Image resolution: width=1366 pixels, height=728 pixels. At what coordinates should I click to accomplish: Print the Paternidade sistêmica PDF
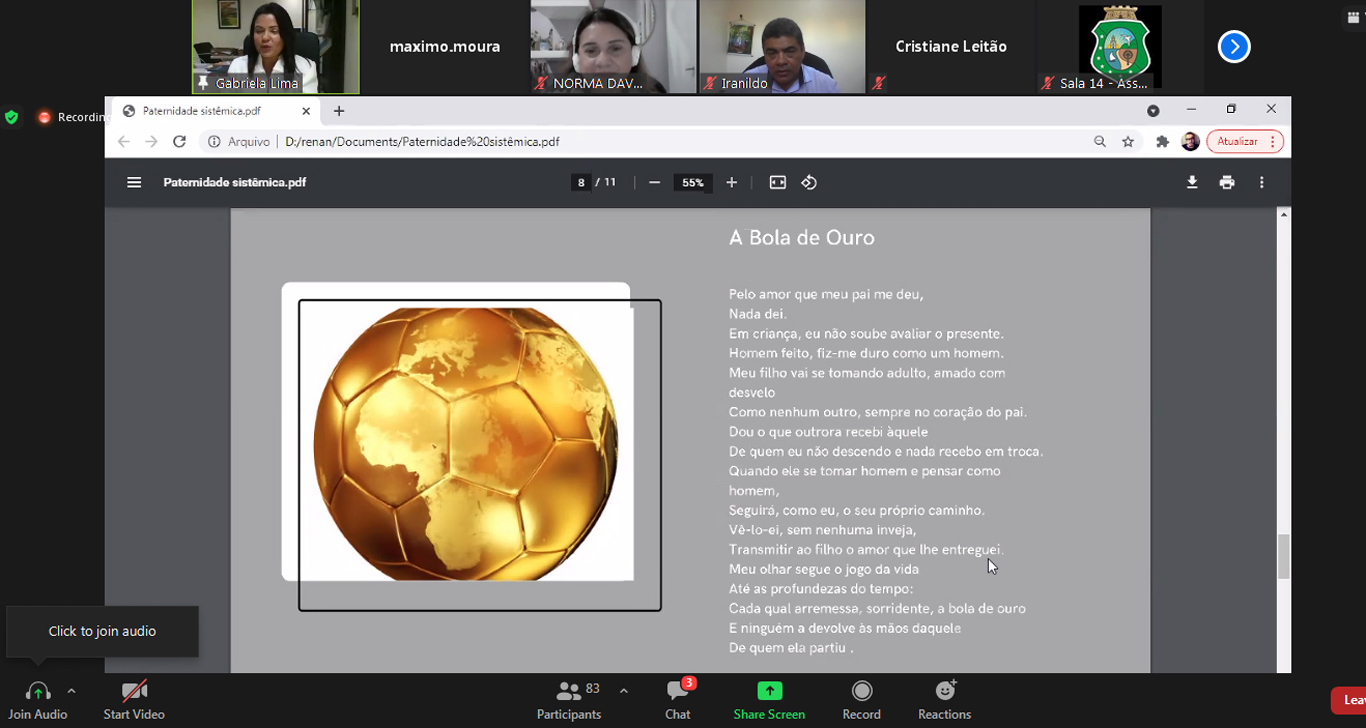click(1227, 182)
